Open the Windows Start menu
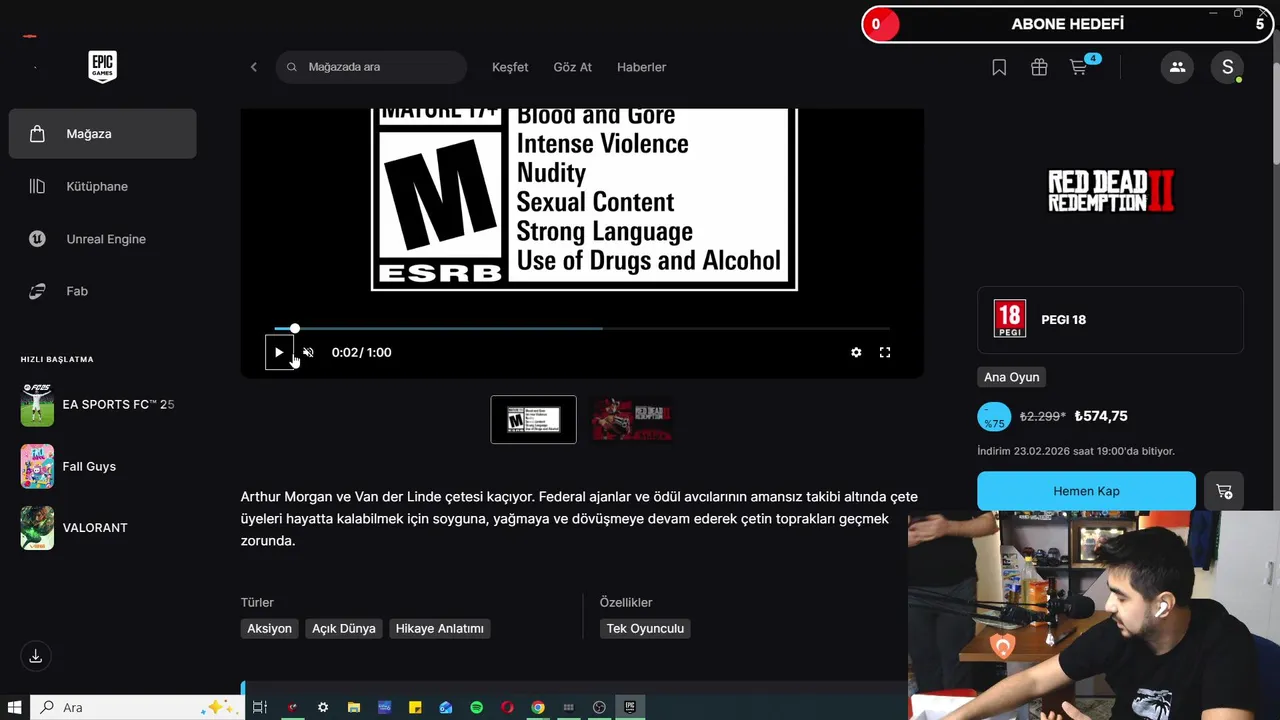Image resolution: width=1280 pixels, height=720 pixels. 14,707
